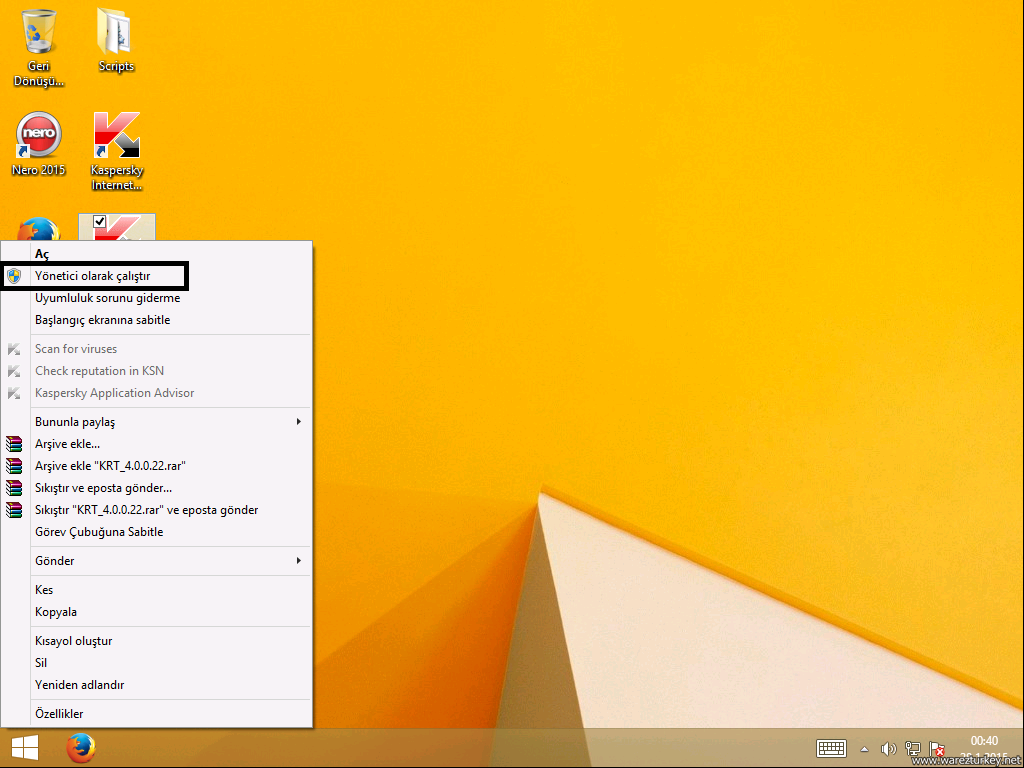The width and height of the screenshot is (1024, 768).
Task: Open Kaspersky Internet Security desktop shortcut
Action: (117, 136)
